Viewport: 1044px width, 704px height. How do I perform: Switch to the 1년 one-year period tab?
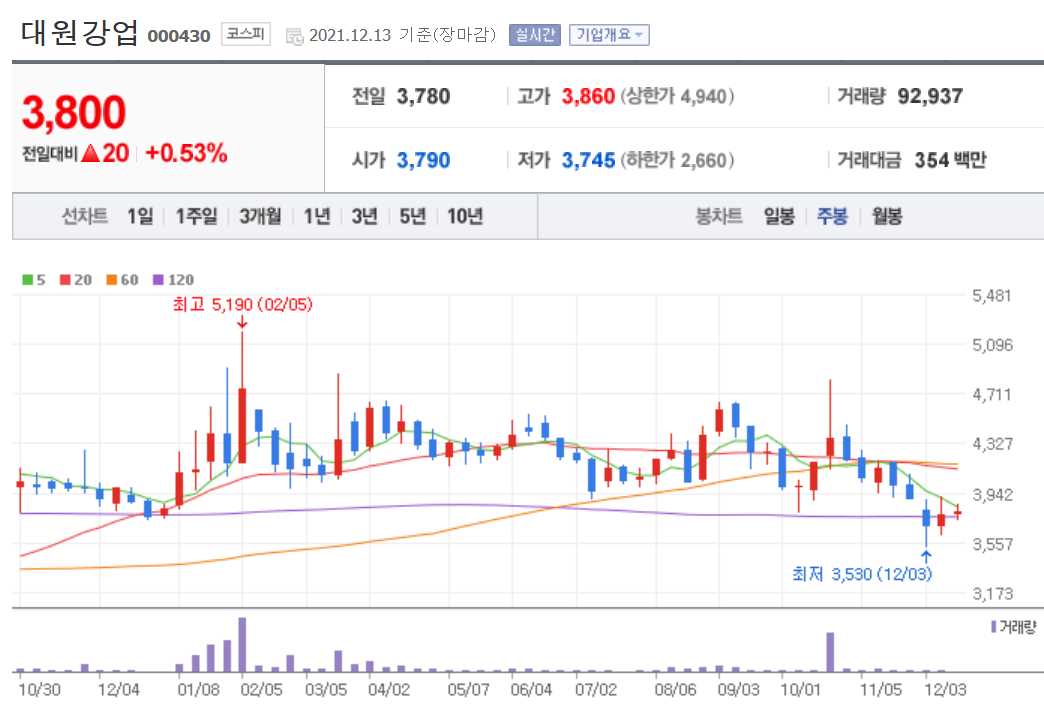[x=315, y=215]
